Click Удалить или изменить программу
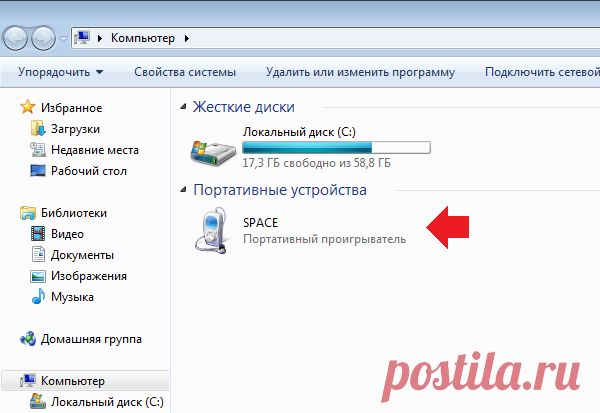Image resolution: width=600 pixels, height=413 pixels. pos(360,72)
